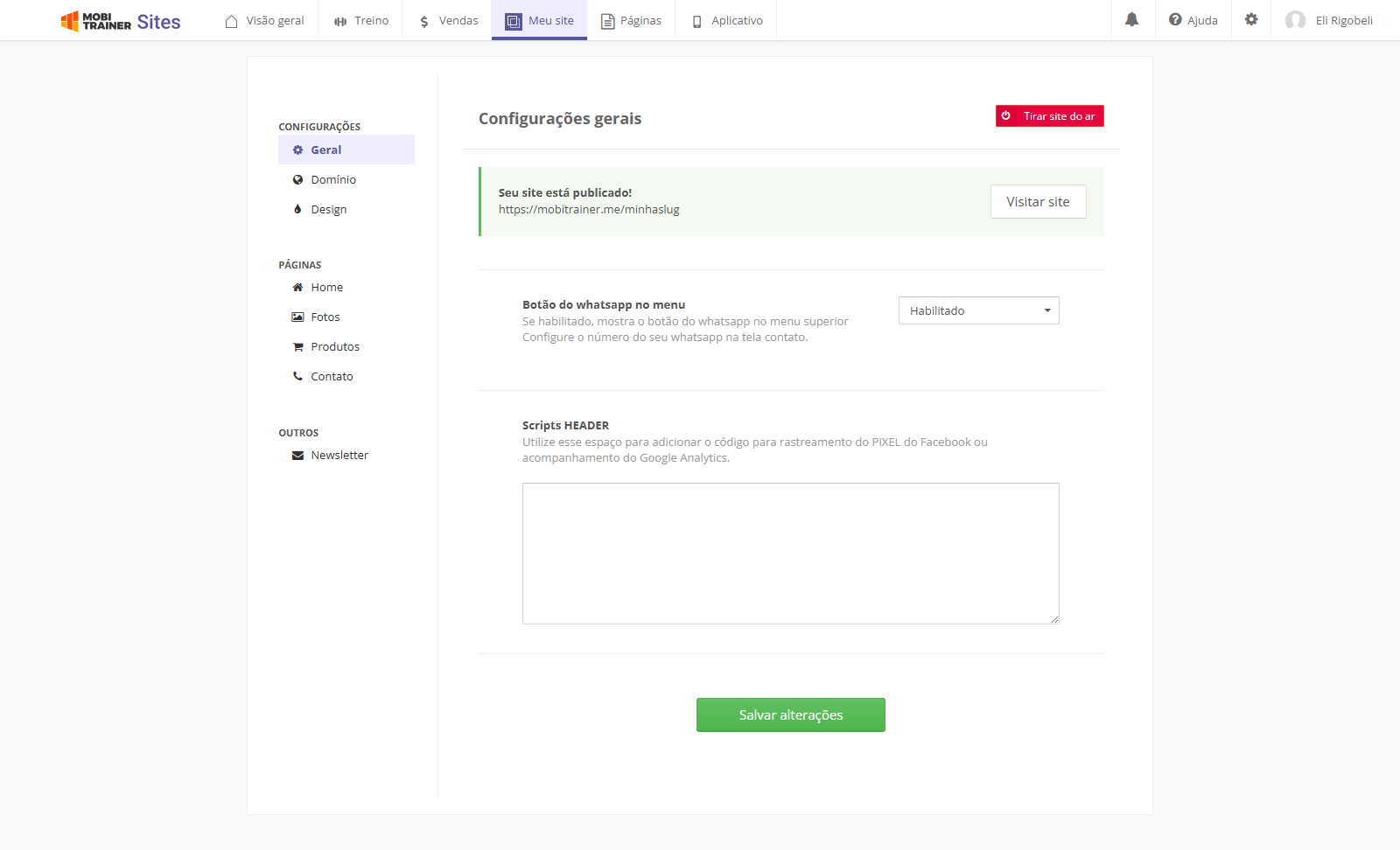Screen dimensions: 1400x850
Task: Click Salvar alterações button
Action: tap(791, 714)
